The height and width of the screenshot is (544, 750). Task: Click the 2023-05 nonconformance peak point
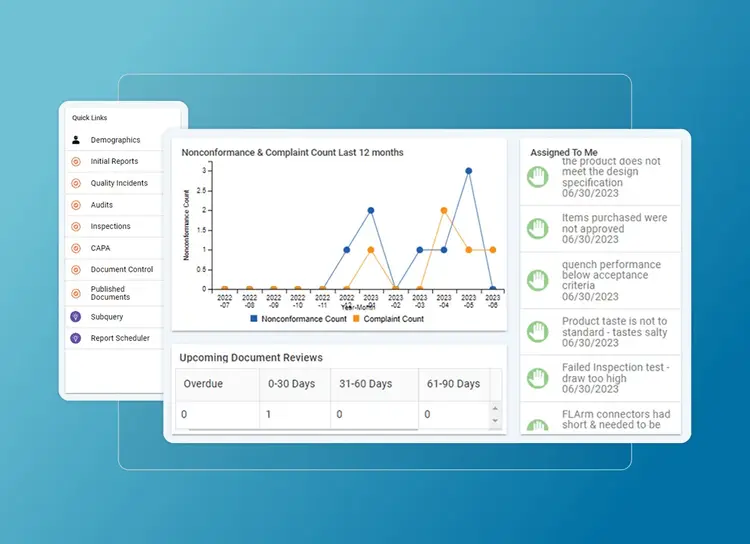pyautogui.click(x=469, y=171)
